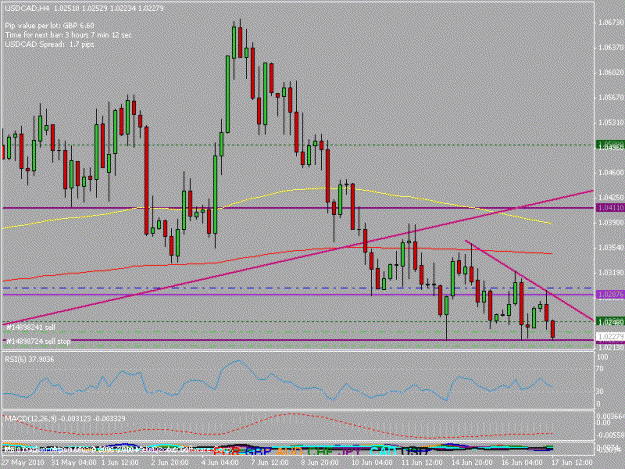Click the 1.06730 price axis label
Screen dimensions: 625x469
[x=611, y=23]
